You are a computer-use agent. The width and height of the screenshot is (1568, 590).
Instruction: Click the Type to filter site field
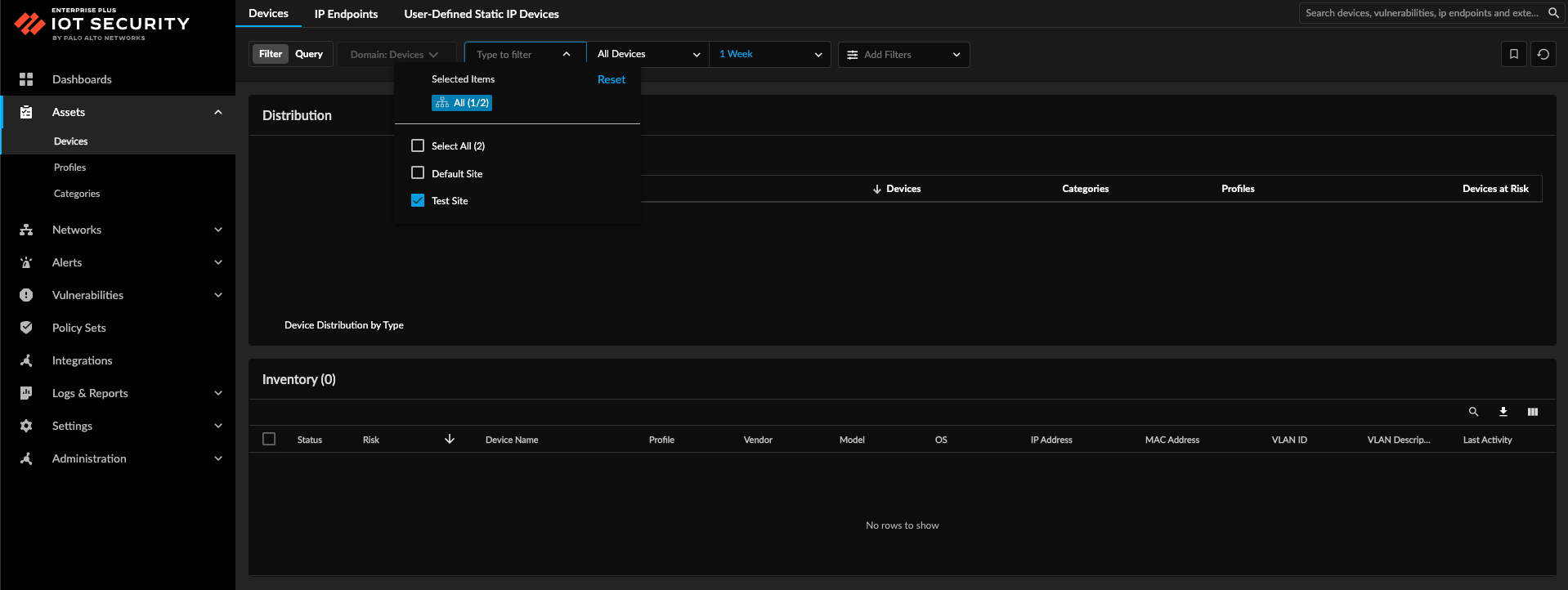[x=525, y=54]
